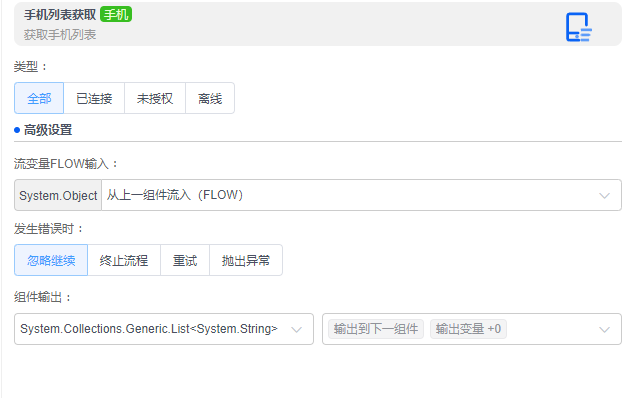This screenshot has height=398, width=635.
Task: Open the System.Collections.Generic.List output type dropdown
Action: click(164, 329)
